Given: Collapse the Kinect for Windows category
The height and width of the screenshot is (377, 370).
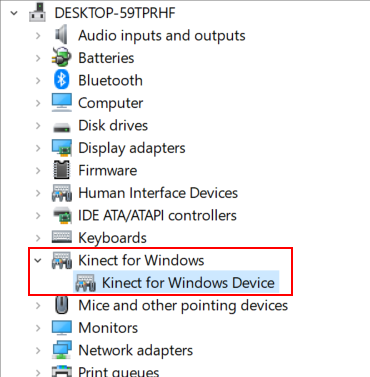Looking at the screenshot, I should [38, 260].
